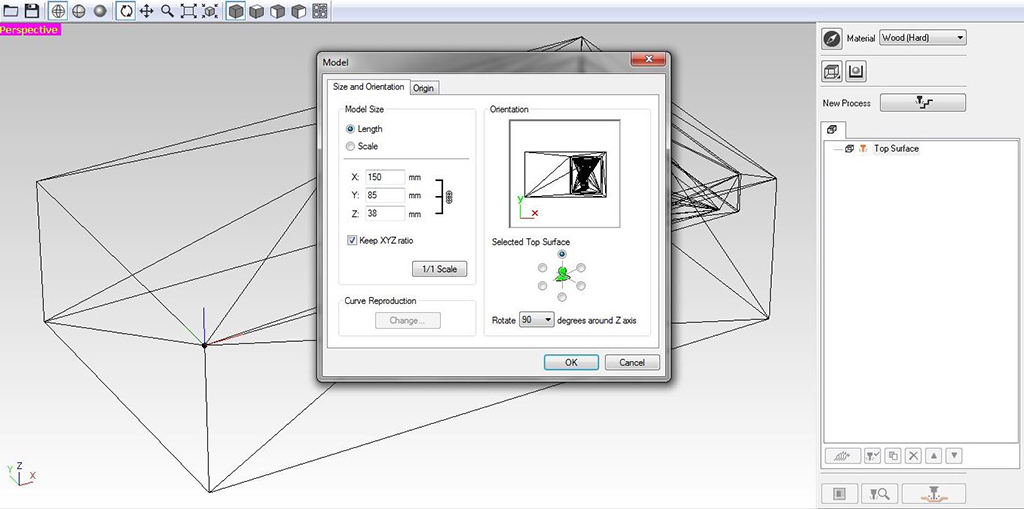Select the all-gray solid cube view icon

tap(236, 11)
